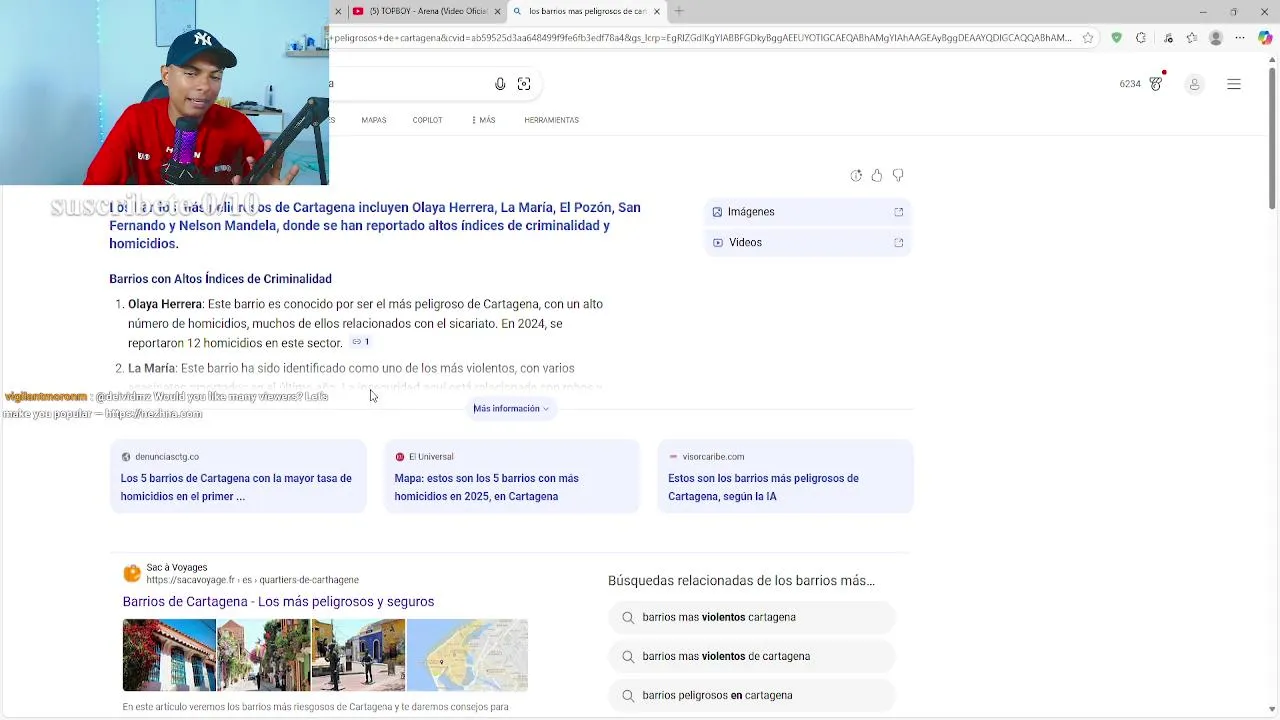This screenshot has width=1280, height=720.
Task: Open El Universal homicidios map card
Action: 512,477
